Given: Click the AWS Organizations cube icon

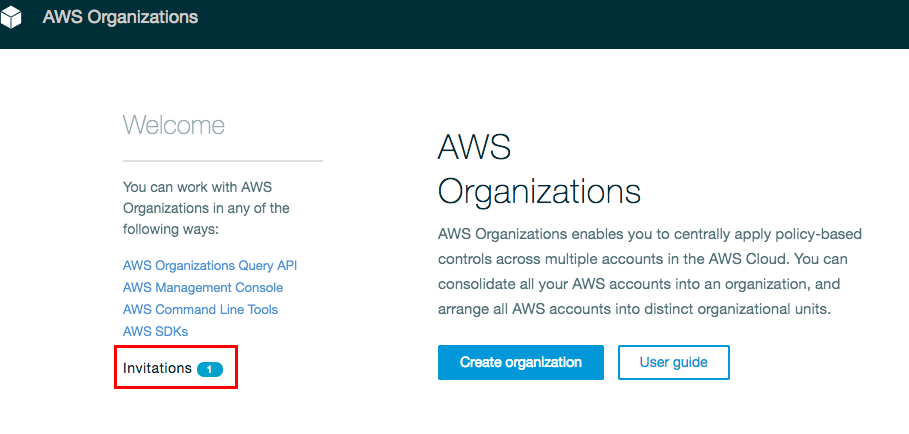Looking at the screenshot, I should tap(11, 18).
